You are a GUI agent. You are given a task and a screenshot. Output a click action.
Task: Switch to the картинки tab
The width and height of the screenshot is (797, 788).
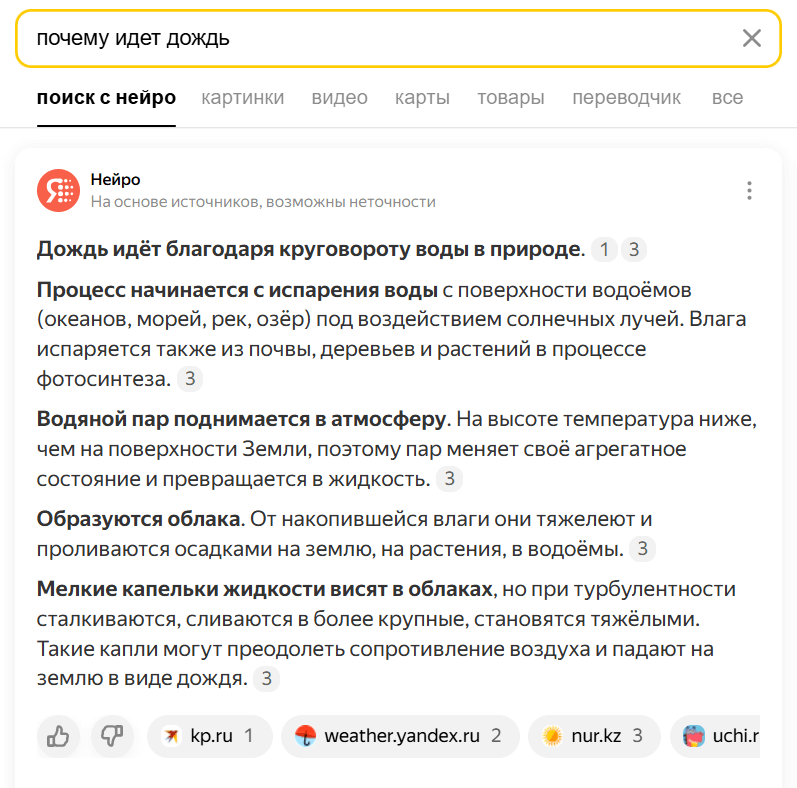[243, 97]
